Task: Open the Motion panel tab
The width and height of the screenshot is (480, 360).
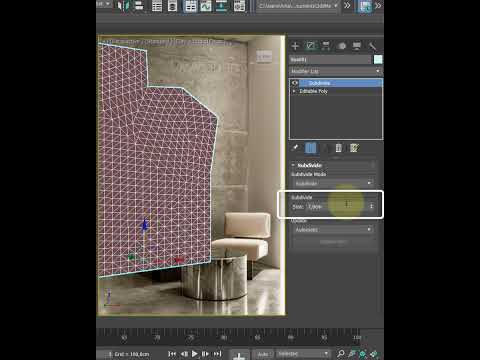Action: (x=342, y=46)
